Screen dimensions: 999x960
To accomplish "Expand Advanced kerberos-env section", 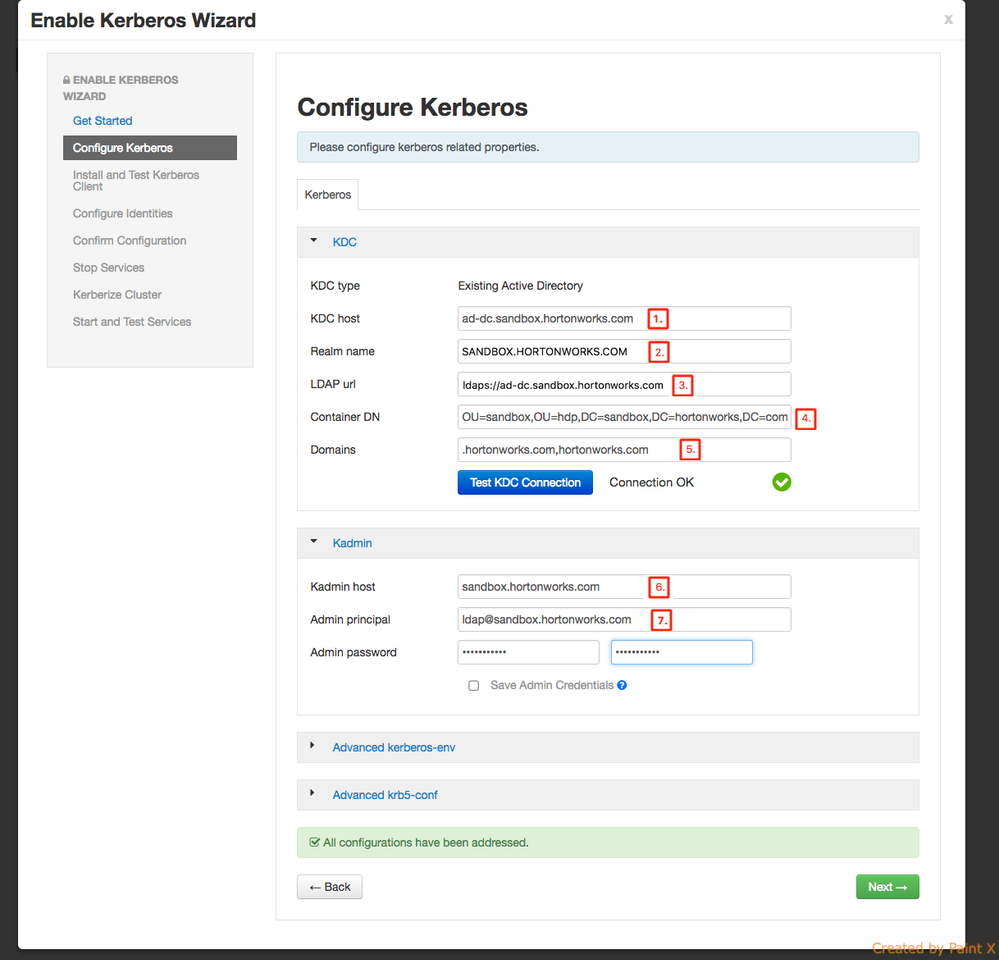I will pyautogui.click(x=393, y=747).
